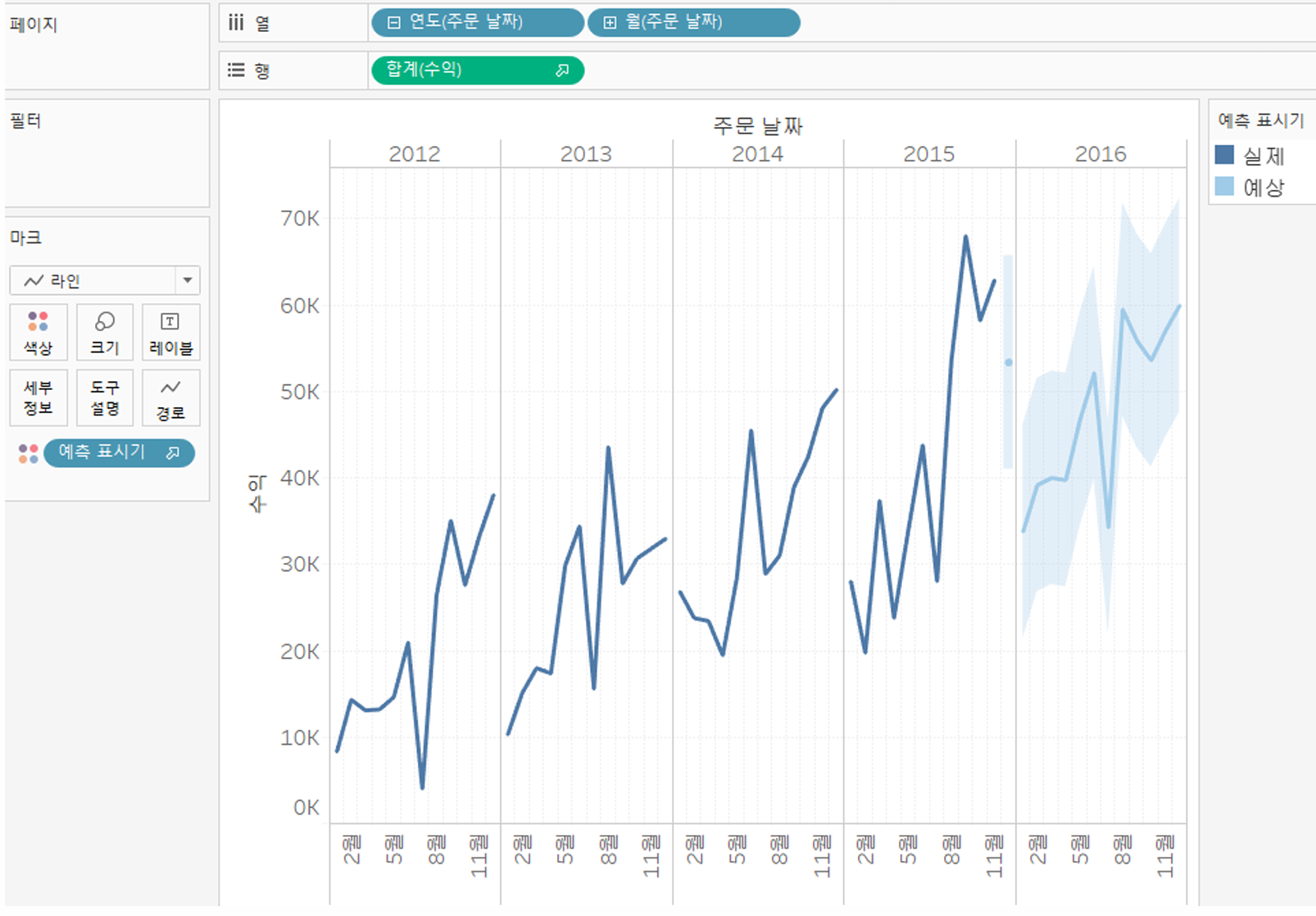Expand the 월(주문 날짜) pill plus icon
Screen dimensions: 1316x916
tap(610, 23)
